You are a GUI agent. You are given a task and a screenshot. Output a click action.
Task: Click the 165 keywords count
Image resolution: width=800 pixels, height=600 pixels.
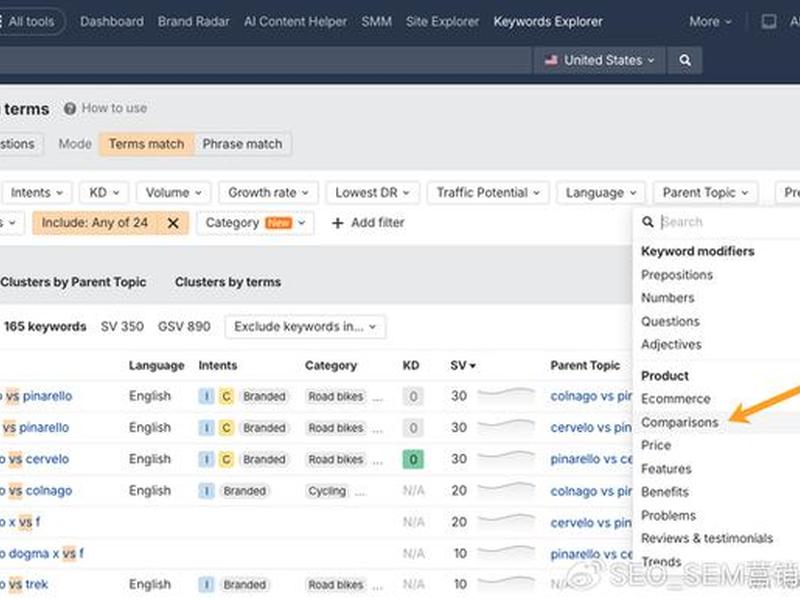coord(45,327)
